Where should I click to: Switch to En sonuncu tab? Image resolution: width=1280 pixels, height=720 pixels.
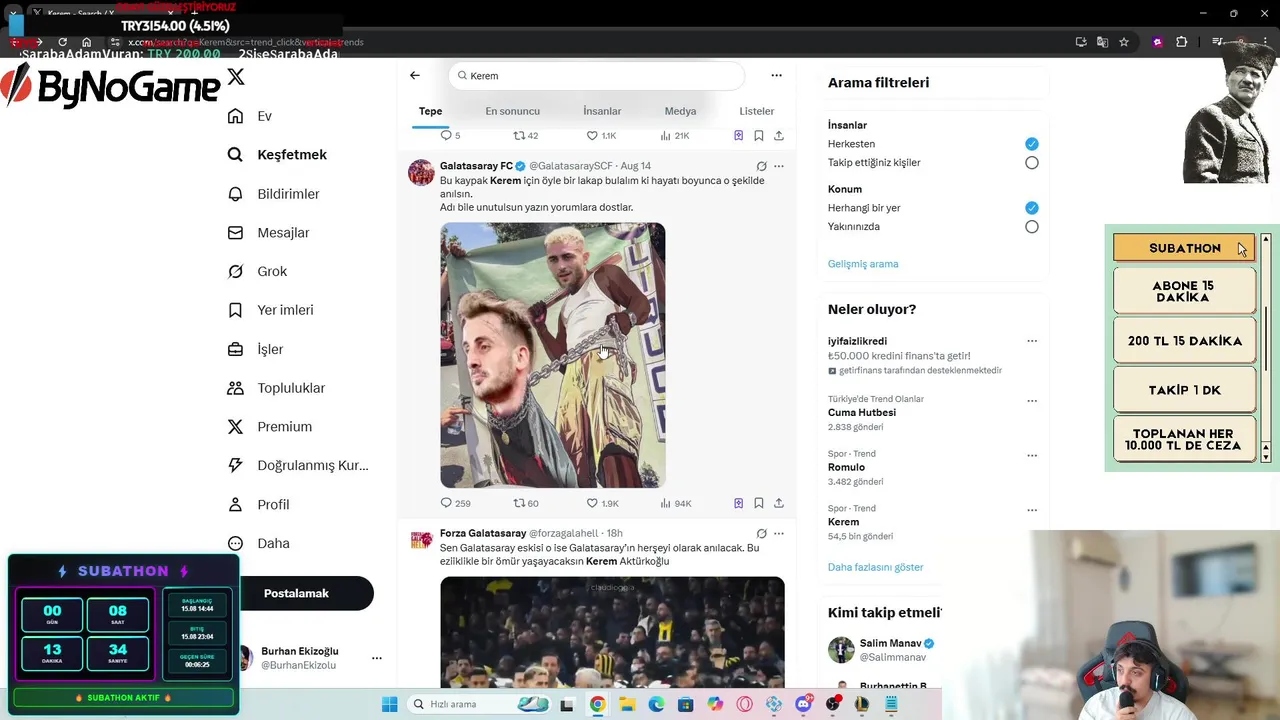[x=512, y=111]
